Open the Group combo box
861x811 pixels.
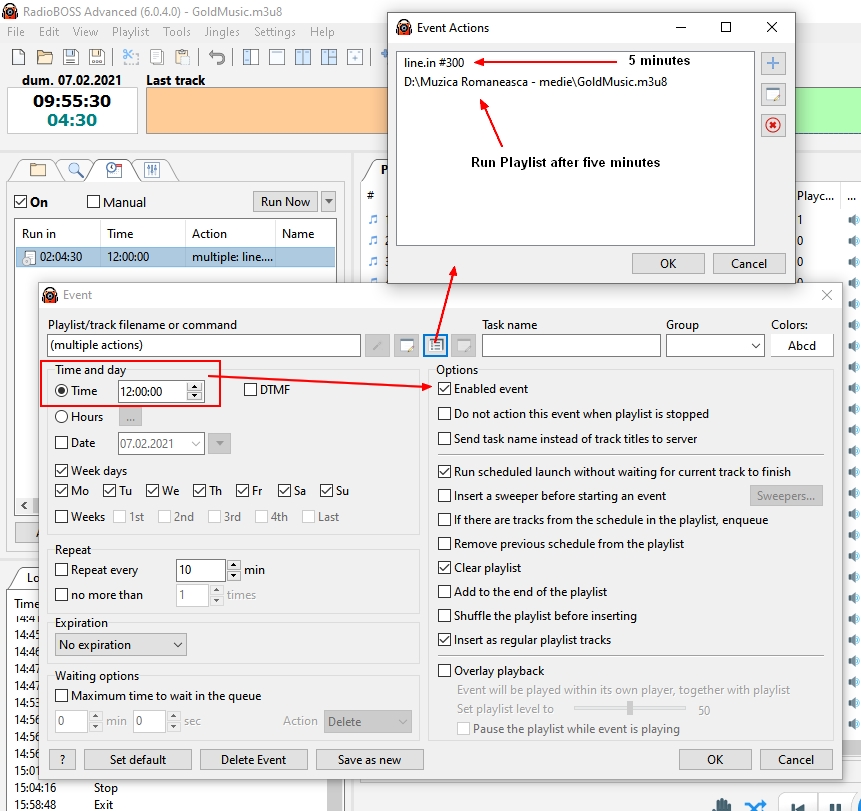coord(715,346)
